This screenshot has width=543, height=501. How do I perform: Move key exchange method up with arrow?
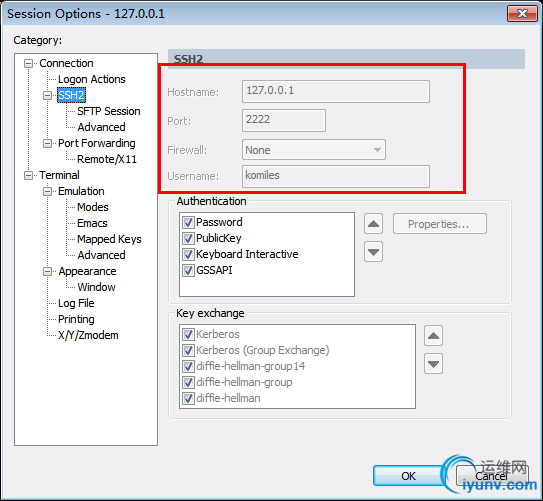[x=433, y=336]
